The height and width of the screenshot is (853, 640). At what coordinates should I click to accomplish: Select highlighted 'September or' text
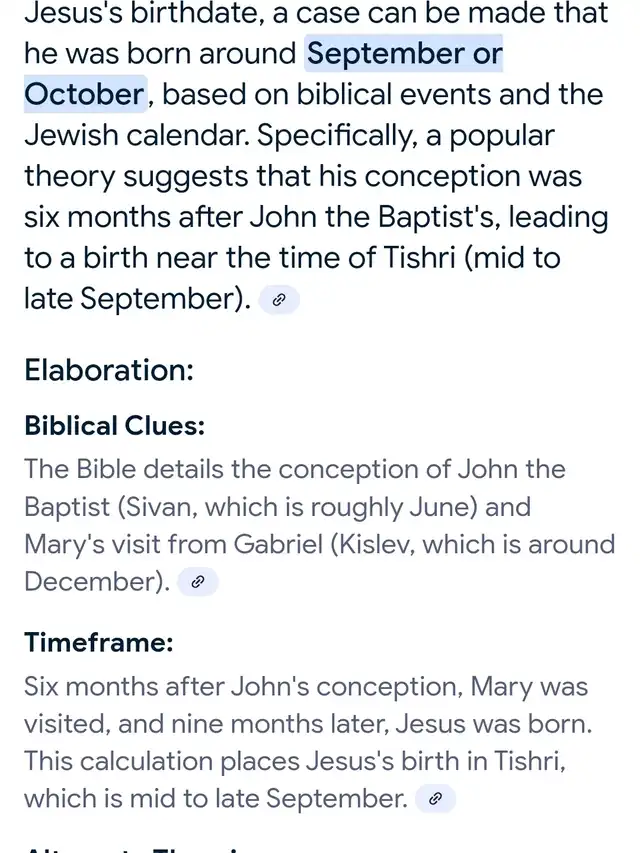coord(404,53)
